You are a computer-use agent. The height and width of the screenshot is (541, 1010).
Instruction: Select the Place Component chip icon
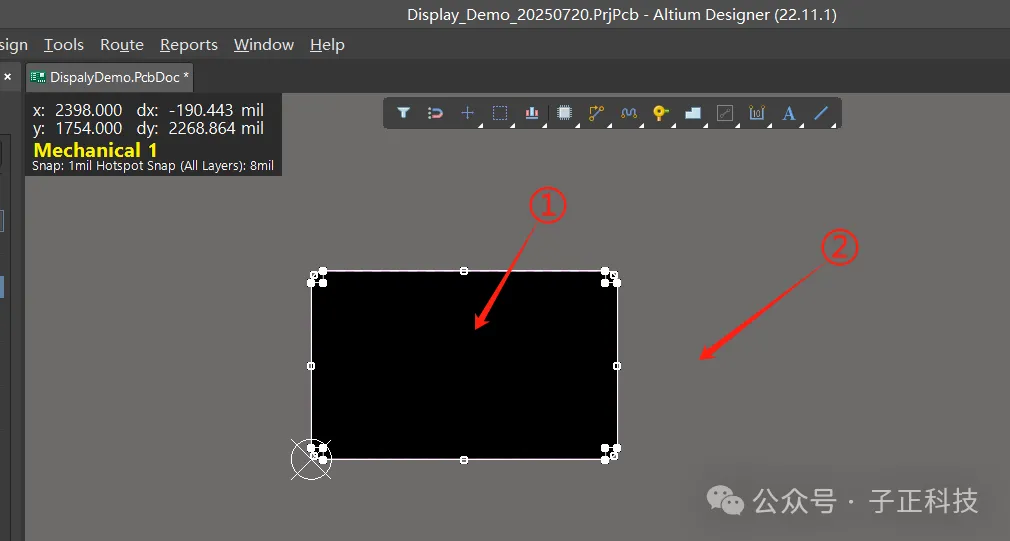pos(564,113)
